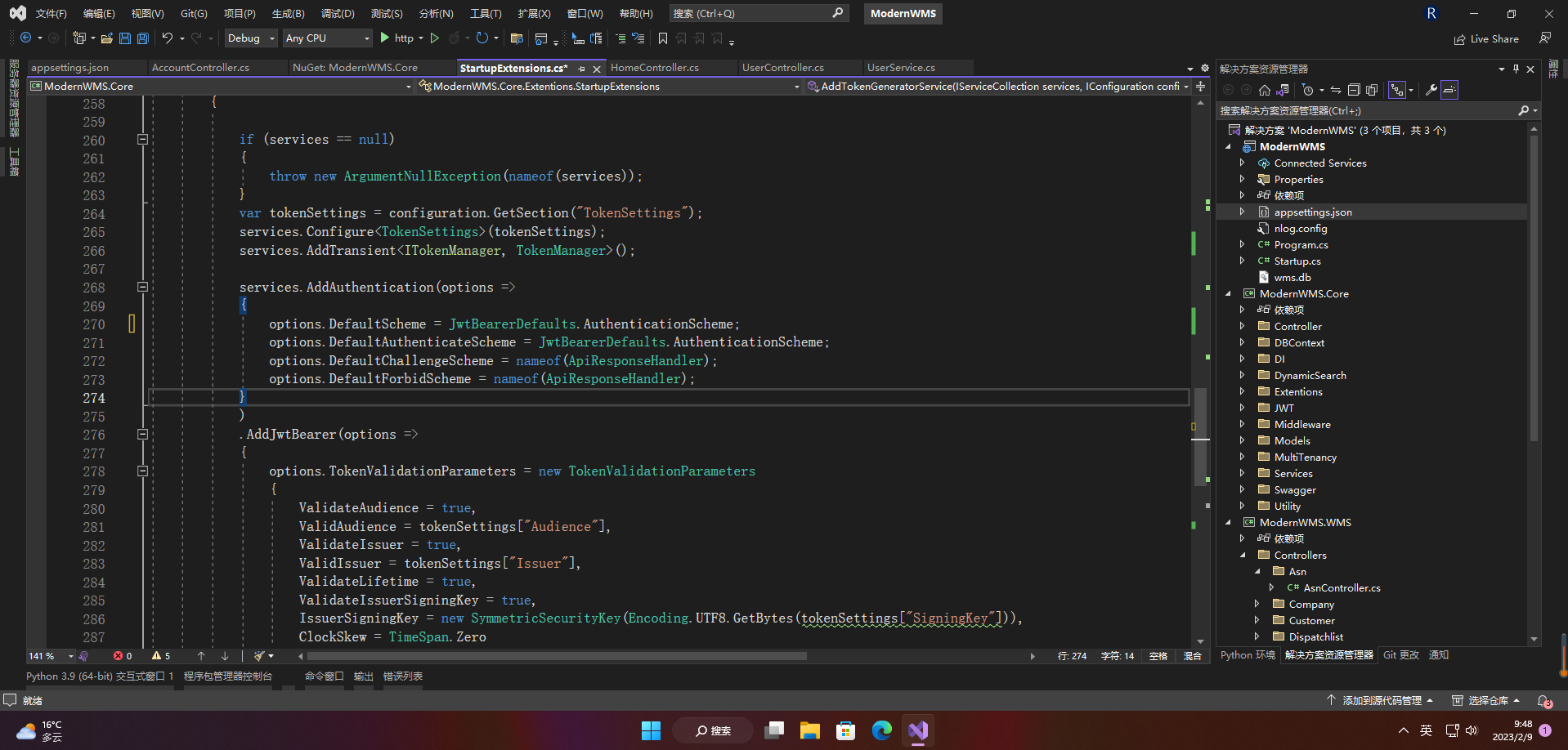Screen dimensions: 1568x750
Task: Go to previous issue up arrow
Action: click(201, 656)
